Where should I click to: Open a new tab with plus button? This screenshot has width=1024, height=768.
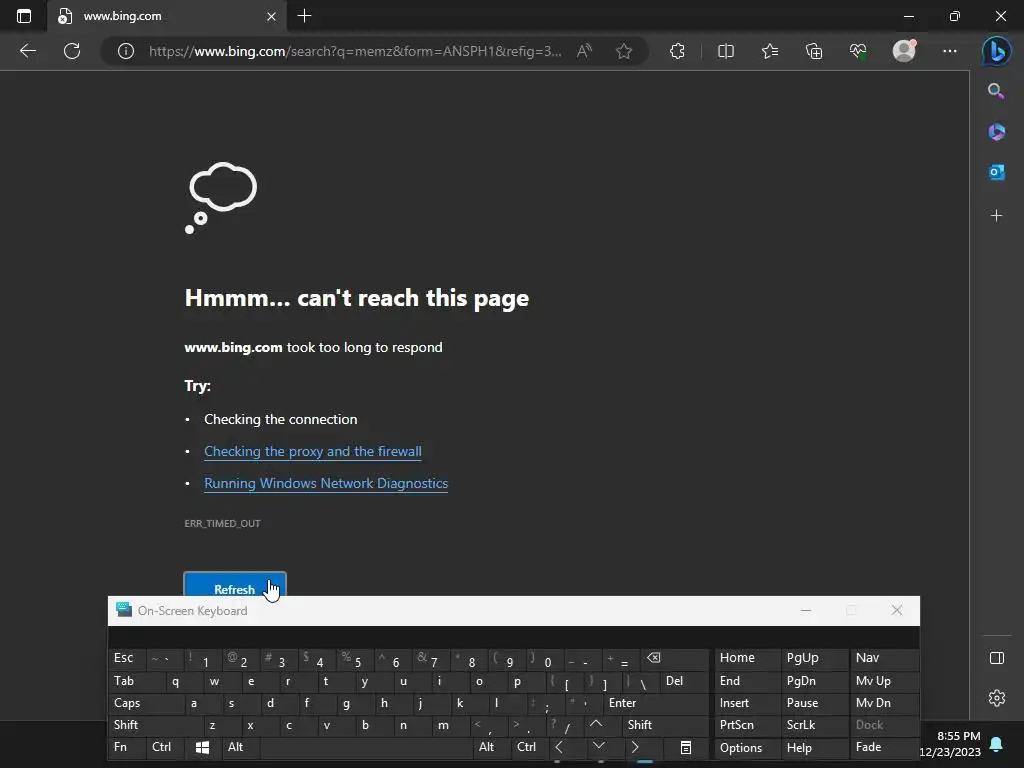304,16
